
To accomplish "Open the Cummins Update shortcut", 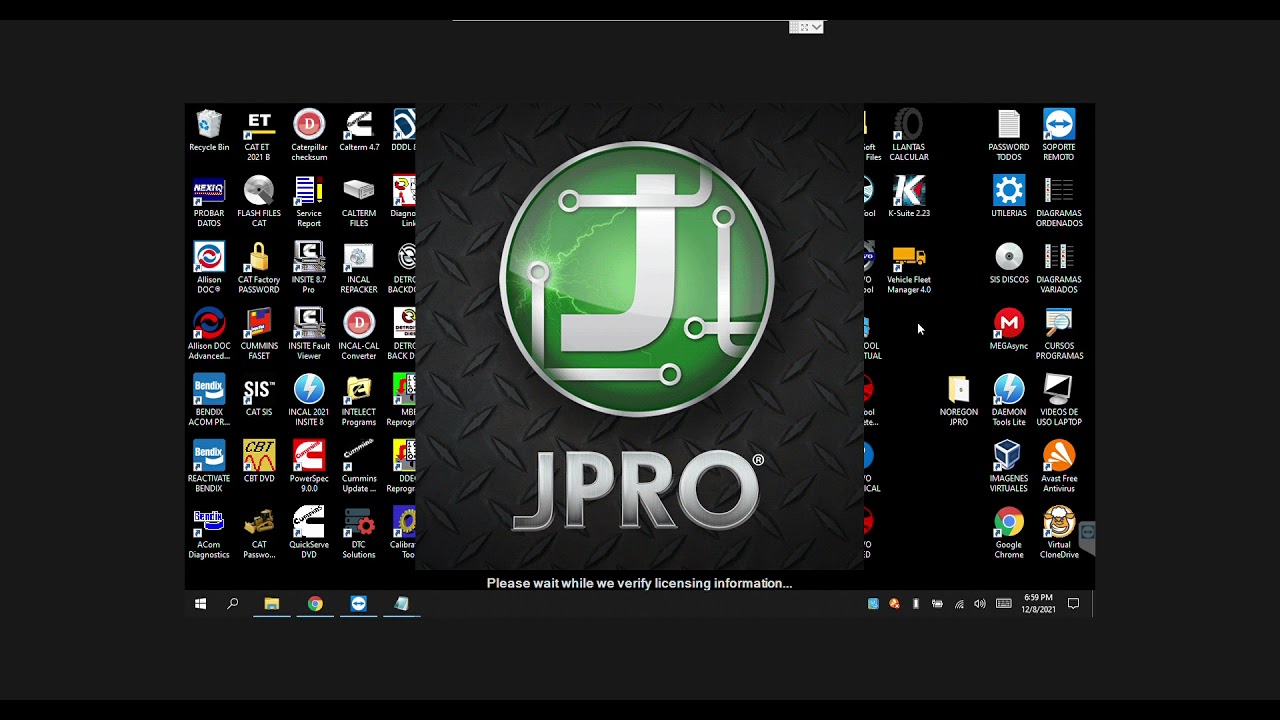I will pyautogui.click(x=359, y=466).
